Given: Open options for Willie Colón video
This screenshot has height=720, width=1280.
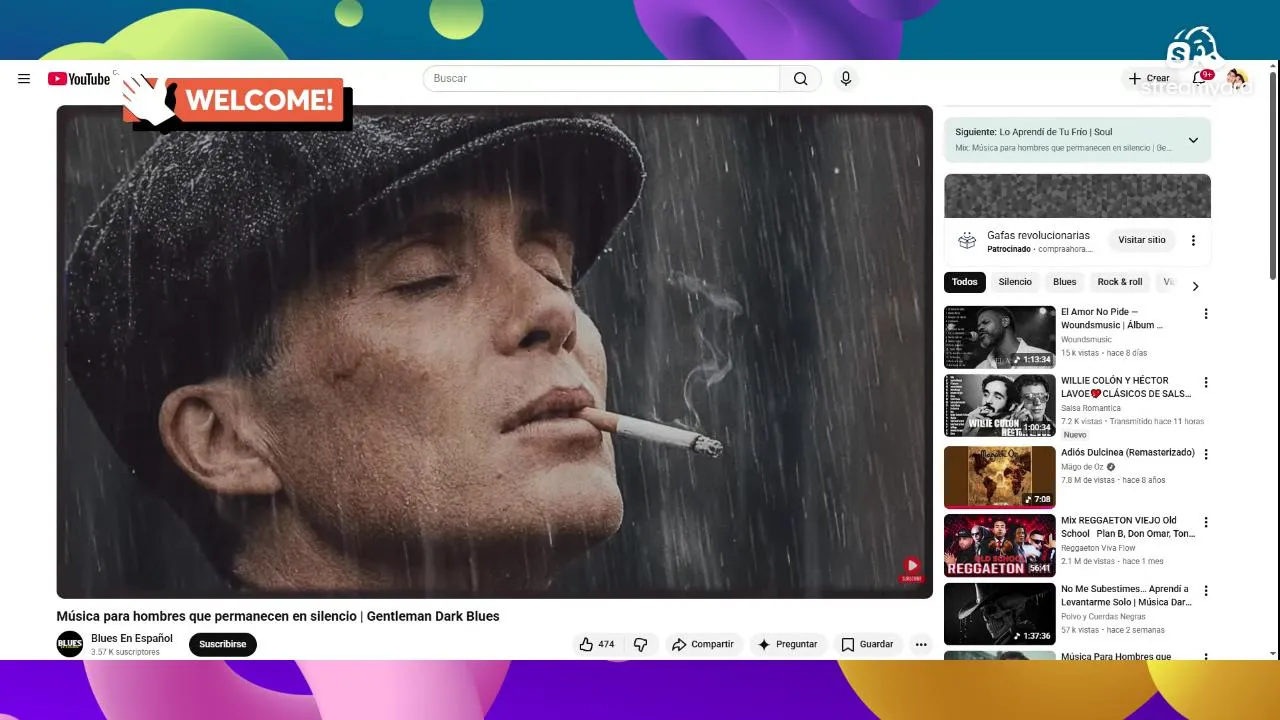Looking at the screenshot, I should click(1206, 382).
